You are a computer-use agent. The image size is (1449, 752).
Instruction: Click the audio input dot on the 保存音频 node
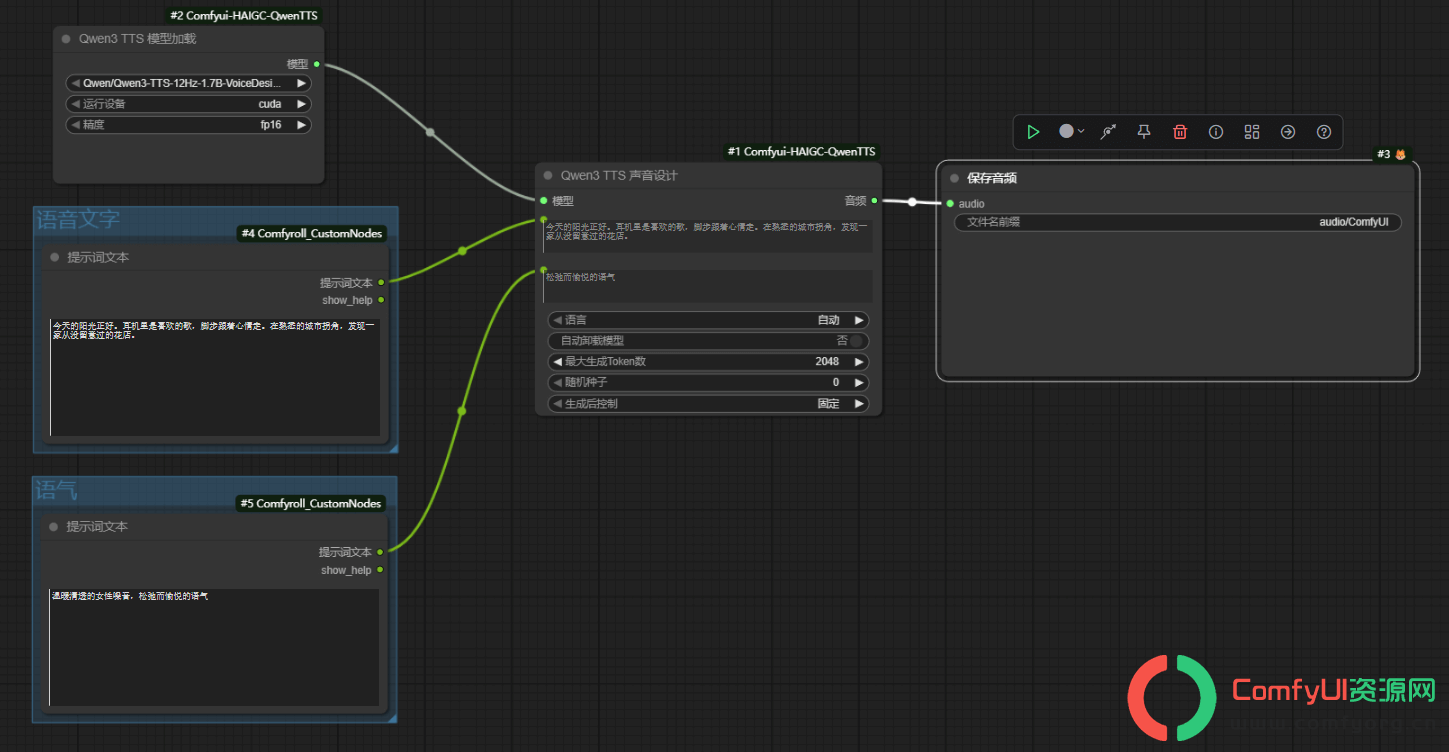coord(950,204)
